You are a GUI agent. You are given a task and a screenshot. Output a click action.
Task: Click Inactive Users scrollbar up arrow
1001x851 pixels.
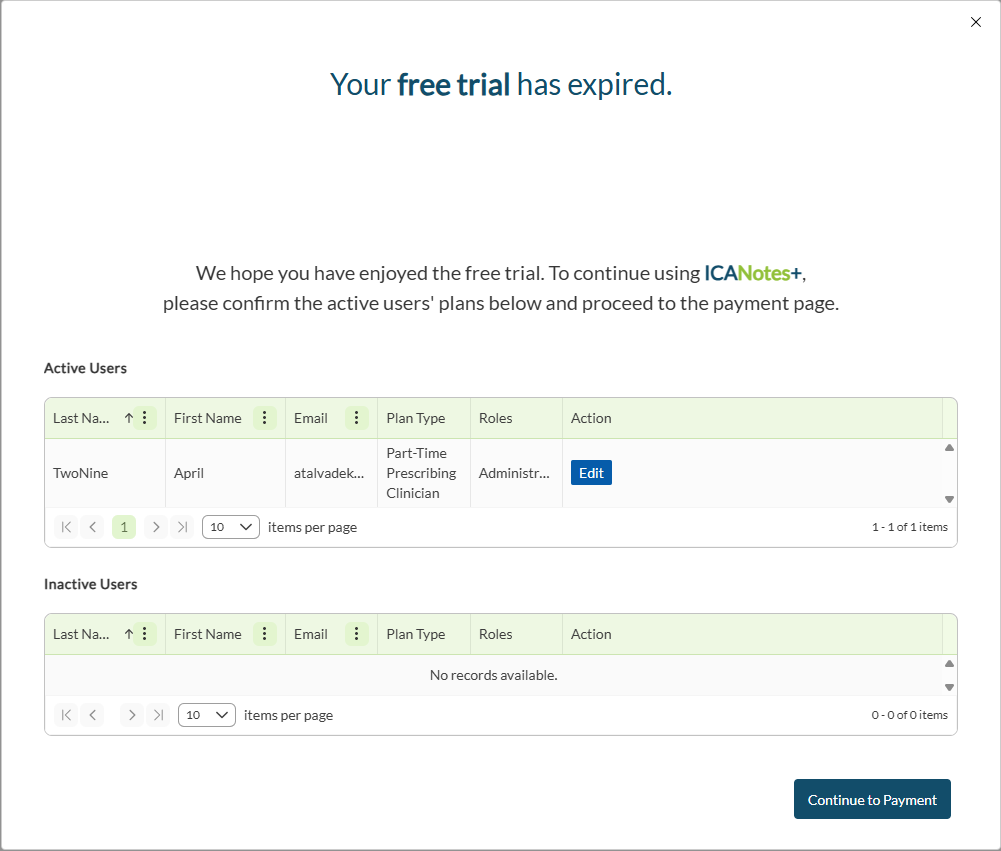pos(949,663)
